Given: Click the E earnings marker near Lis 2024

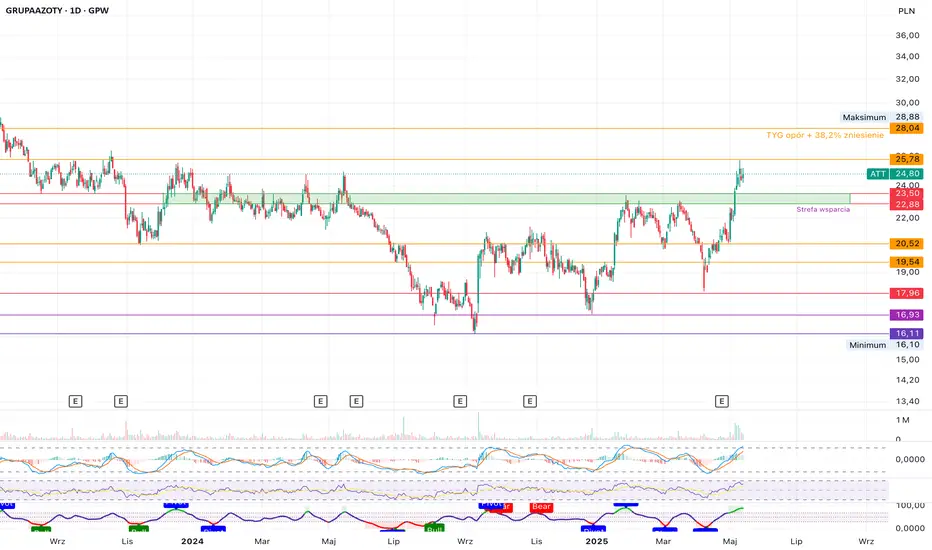Looking at the screenshot, I should click(x=530, y=401).
